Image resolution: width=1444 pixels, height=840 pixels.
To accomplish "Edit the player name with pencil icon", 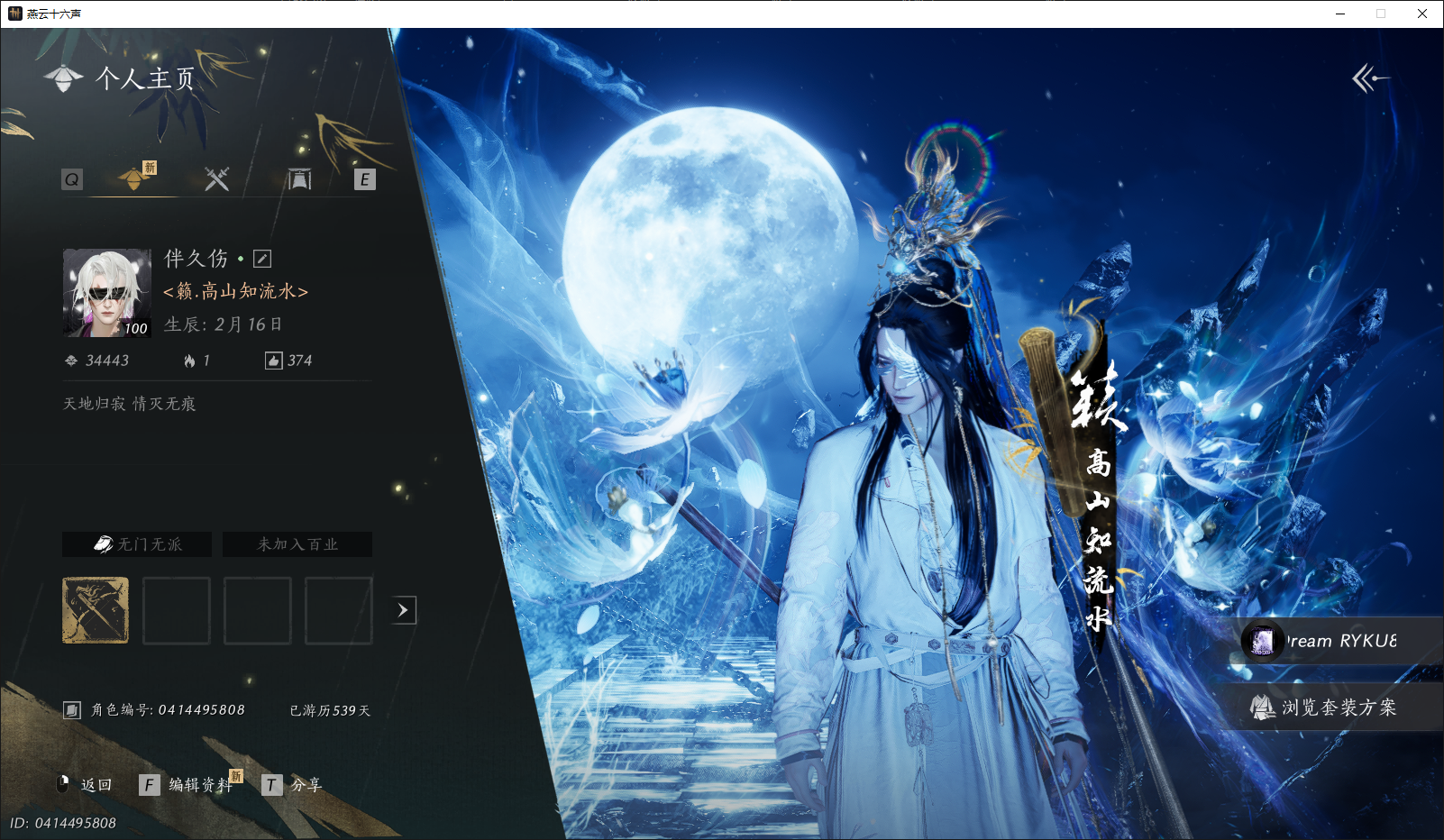I will (x=262, y=259).
